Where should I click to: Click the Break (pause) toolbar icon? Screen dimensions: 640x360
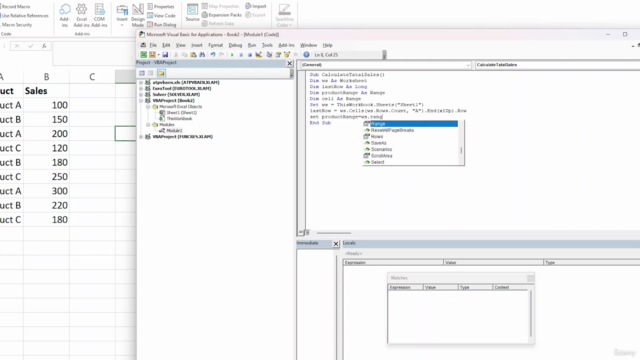point(241,55)
